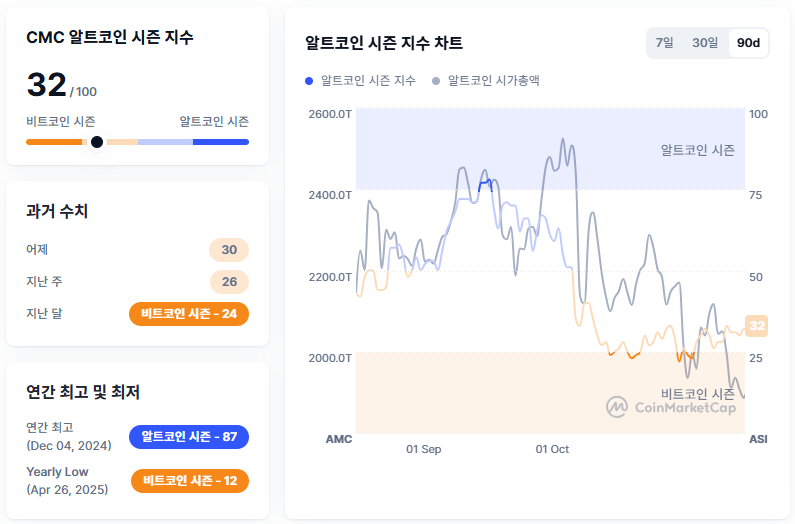795x524 pixels.
Task: Click the 01 Oct timeline marker
Action: [552, 450]
